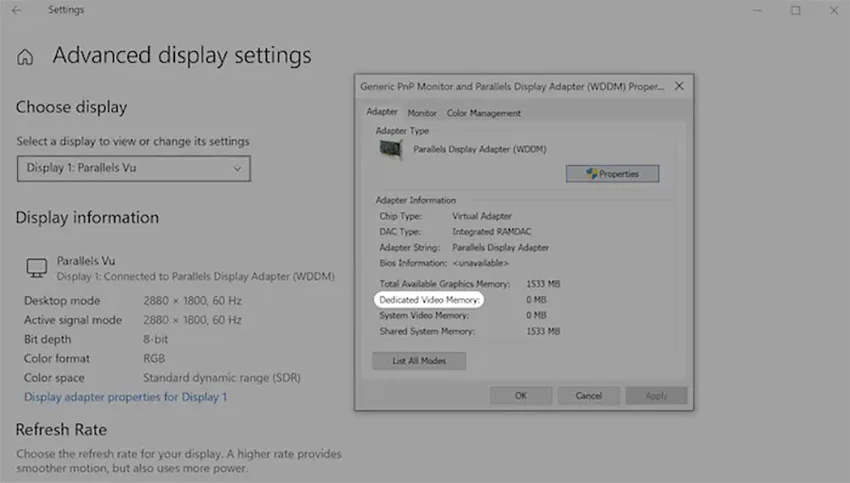Click the Refresh Rate heading

(61, 429)
